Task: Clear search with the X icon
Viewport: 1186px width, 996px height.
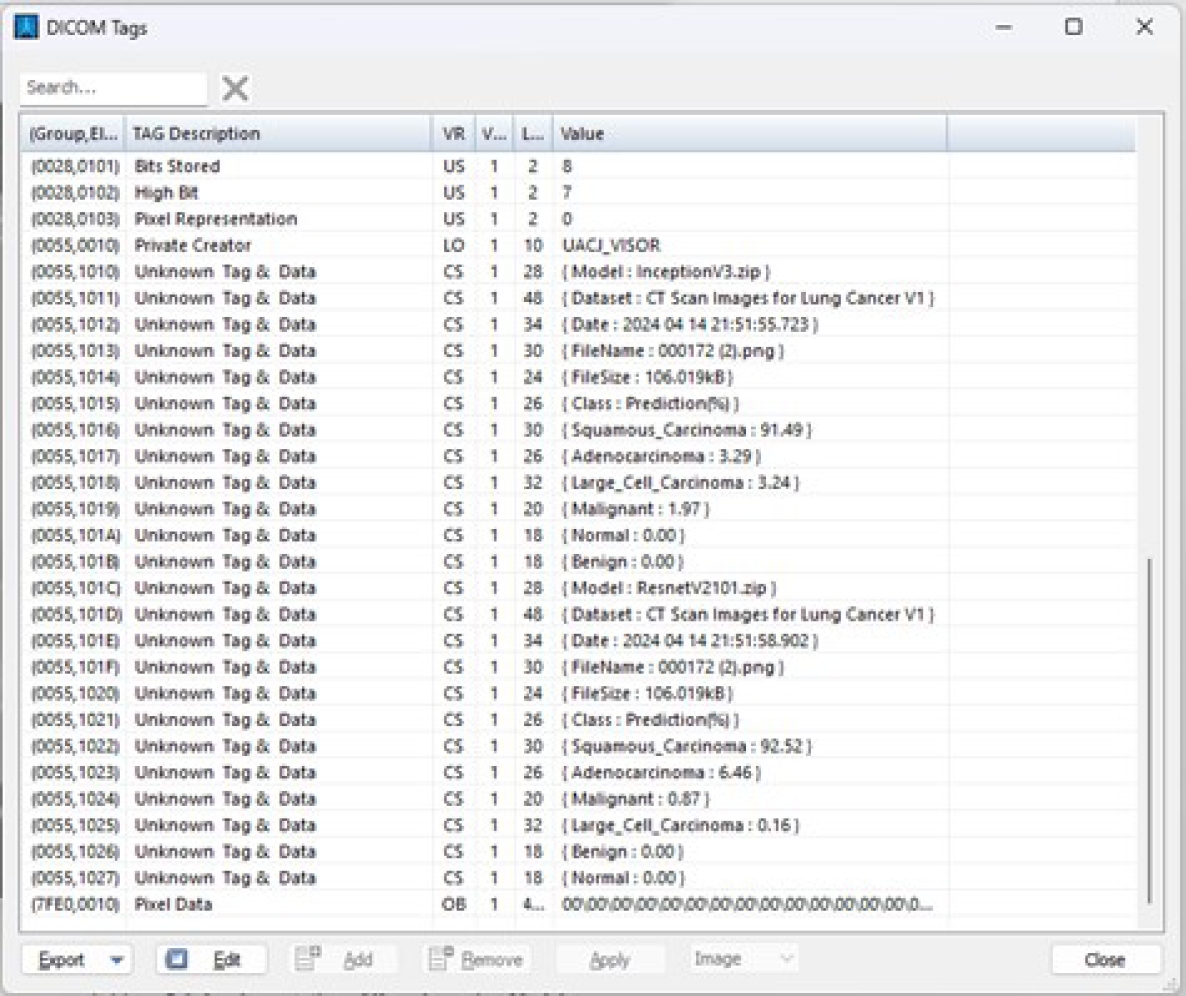Action: tap(235, 89)
